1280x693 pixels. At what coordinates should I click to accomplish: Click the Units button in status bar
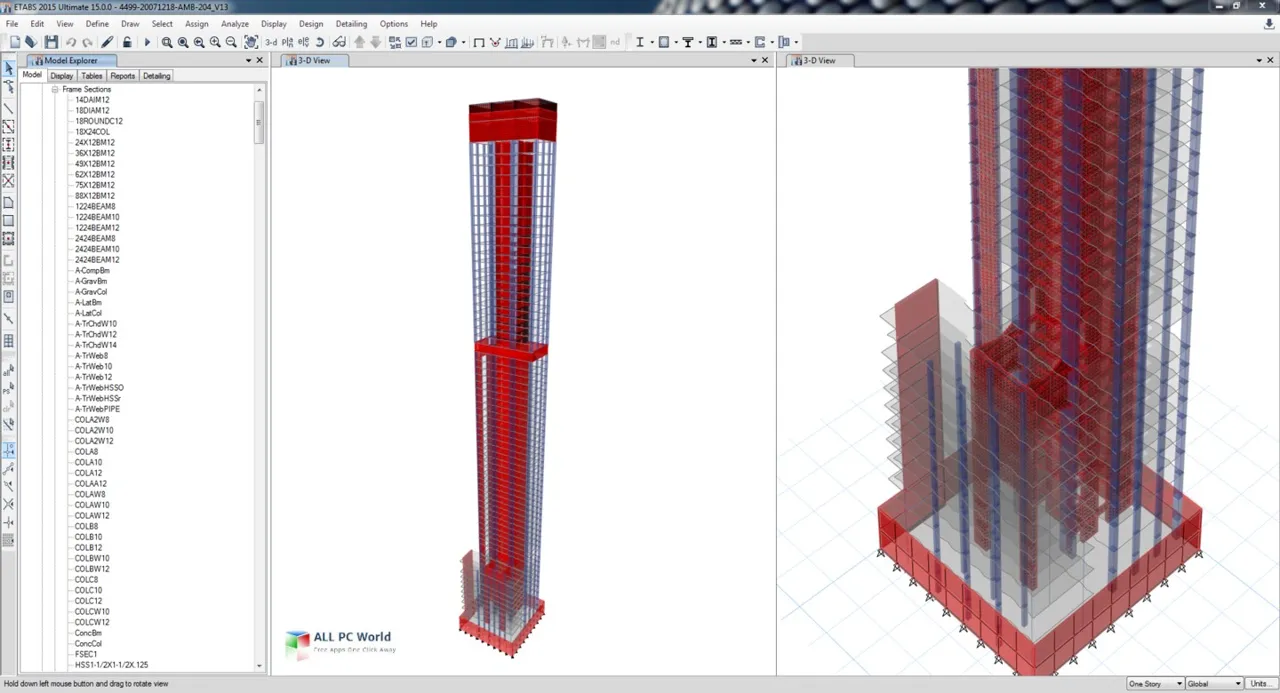1261,684
